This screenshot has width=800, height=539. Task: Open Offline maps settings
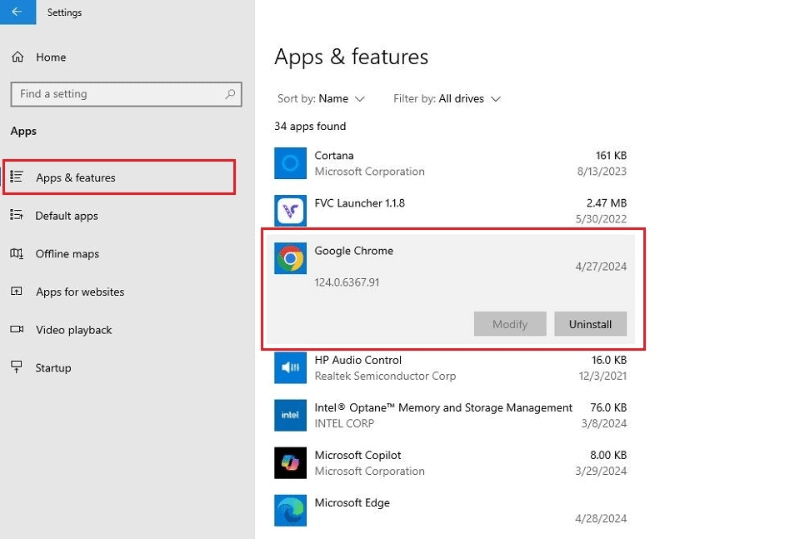point(67,254)
